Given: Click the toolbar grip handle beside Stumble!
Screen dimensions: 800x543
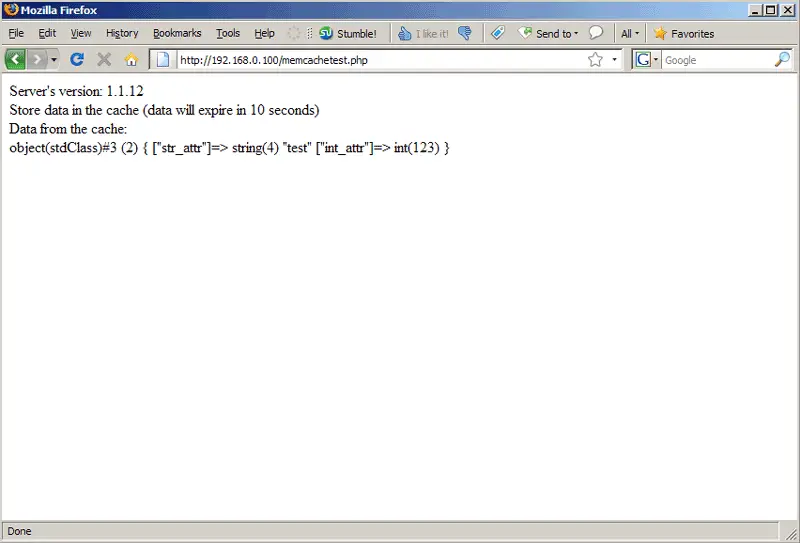Looking at the screenshot, I should tap(309, 33).
